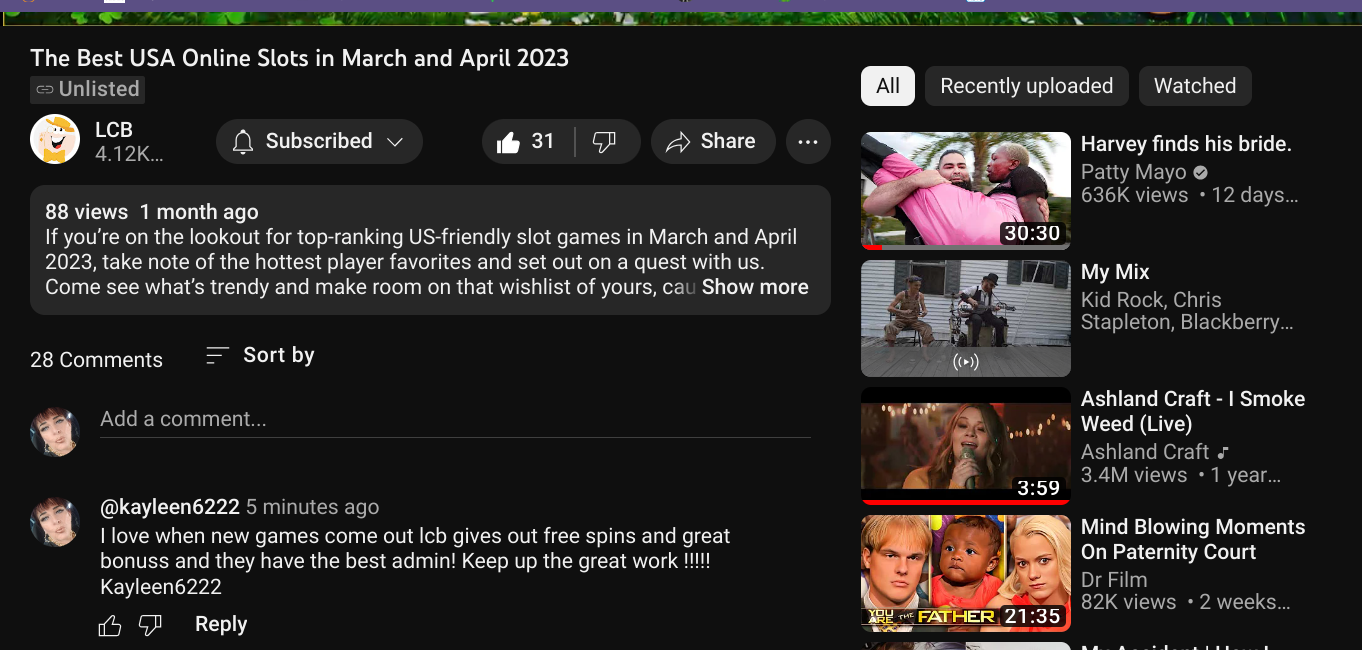1362x650 pixels.
Task: Open Harvey finds his bride thumbnail
Action: pyautogui.click(x=966, y=190)
